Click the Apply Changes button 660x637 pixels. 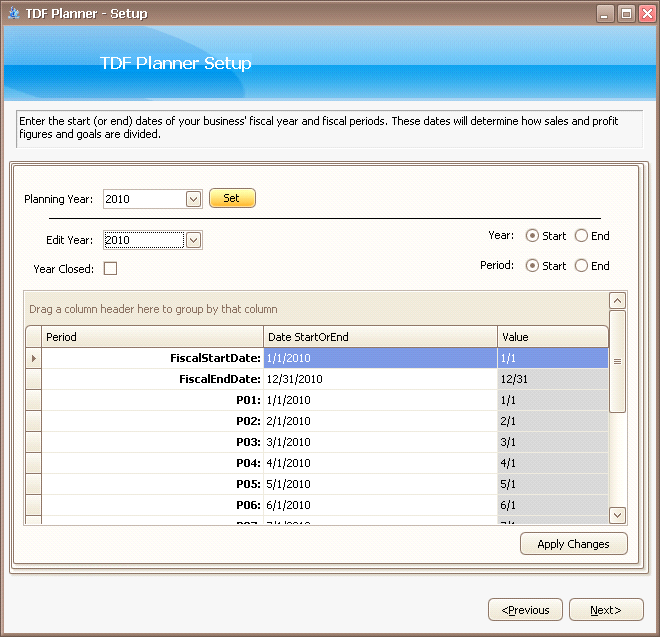(574, 544)
